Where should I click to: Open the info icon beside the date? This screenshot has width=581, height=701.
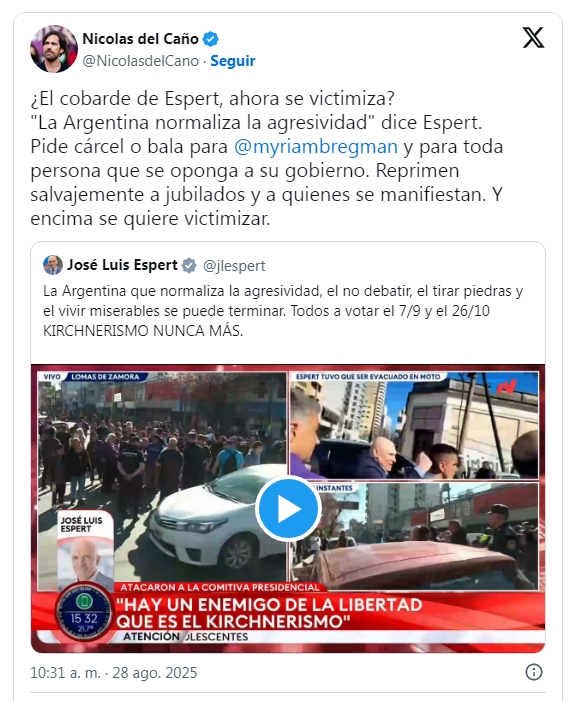click(x=534, y=672)
